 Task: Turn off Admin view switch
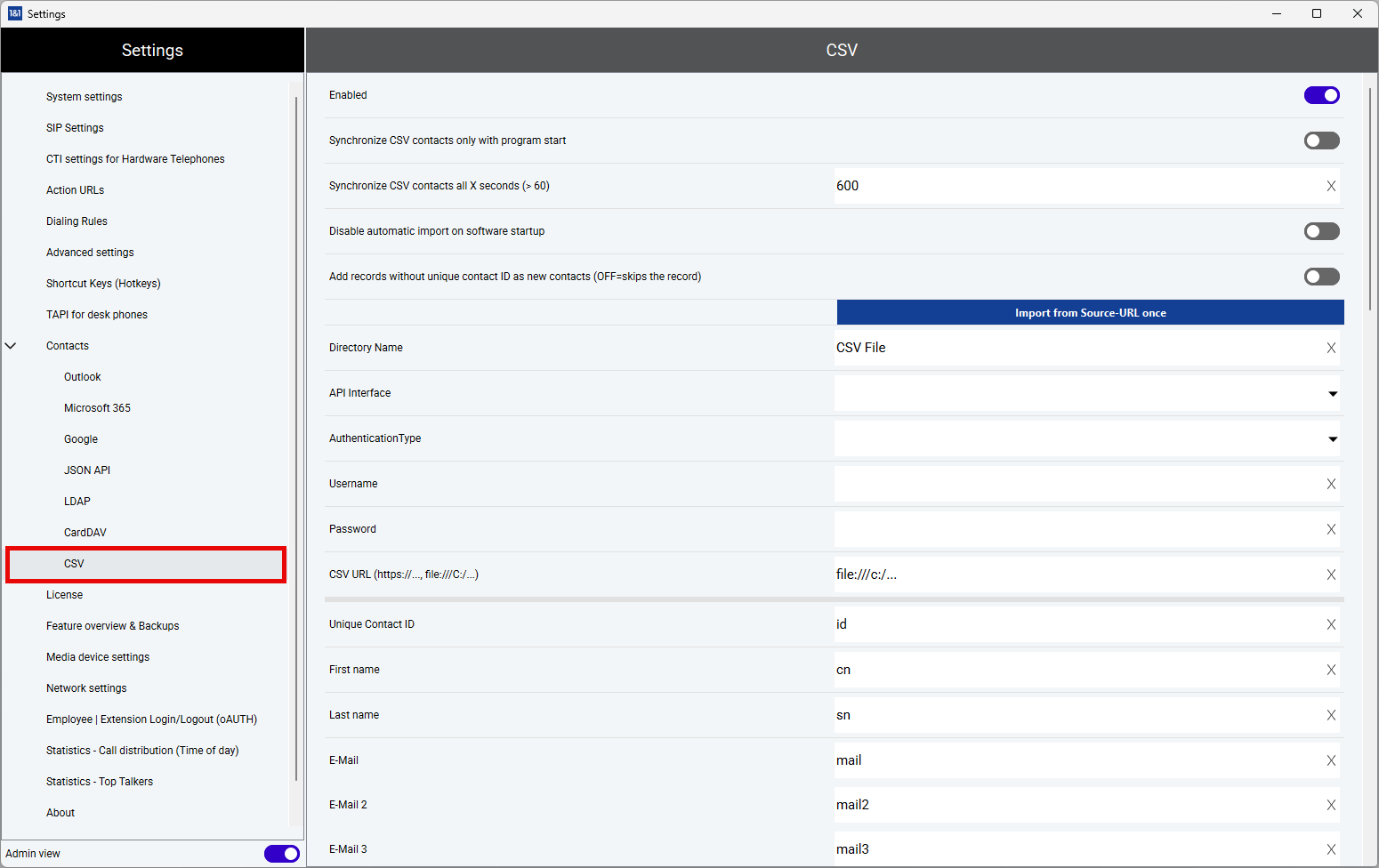tap(281, 854)
